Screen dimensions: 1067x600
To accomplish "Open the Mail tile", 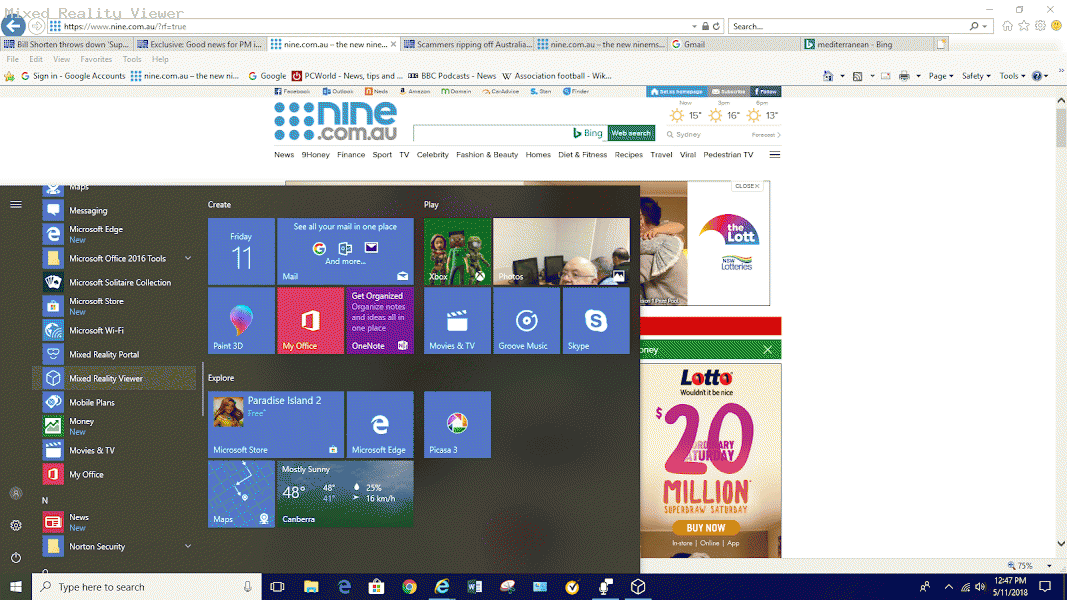I will [x=345, y=251].
